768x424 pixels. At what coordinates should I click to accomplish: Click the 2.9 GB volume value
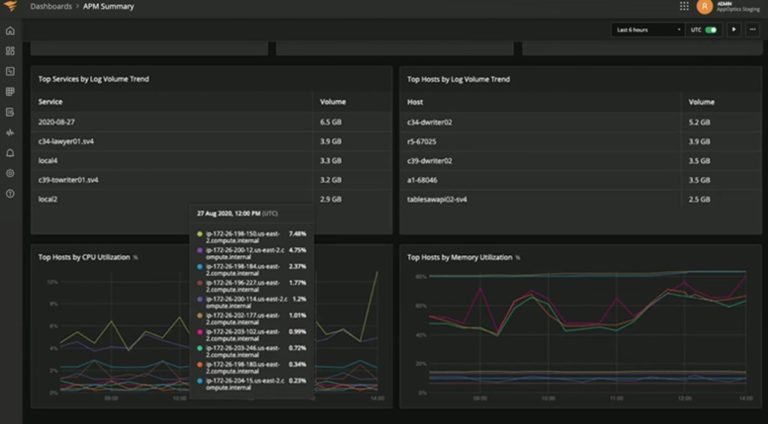(331, 199)
